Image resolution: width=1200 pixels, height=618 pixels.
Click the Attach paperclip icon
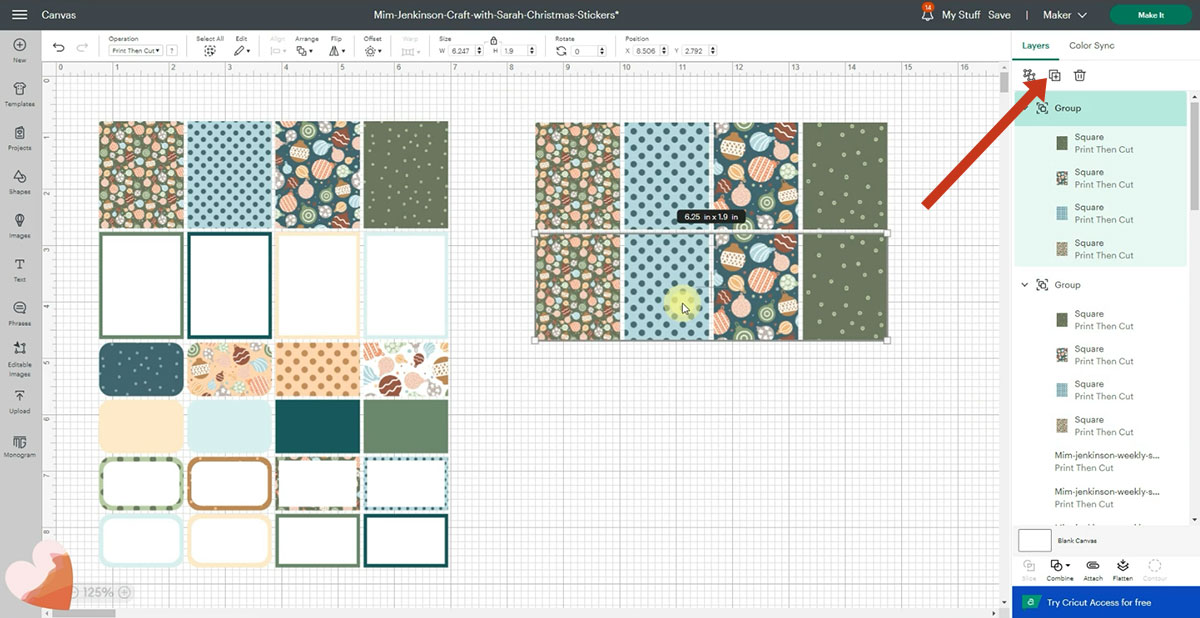point(1092,568)
